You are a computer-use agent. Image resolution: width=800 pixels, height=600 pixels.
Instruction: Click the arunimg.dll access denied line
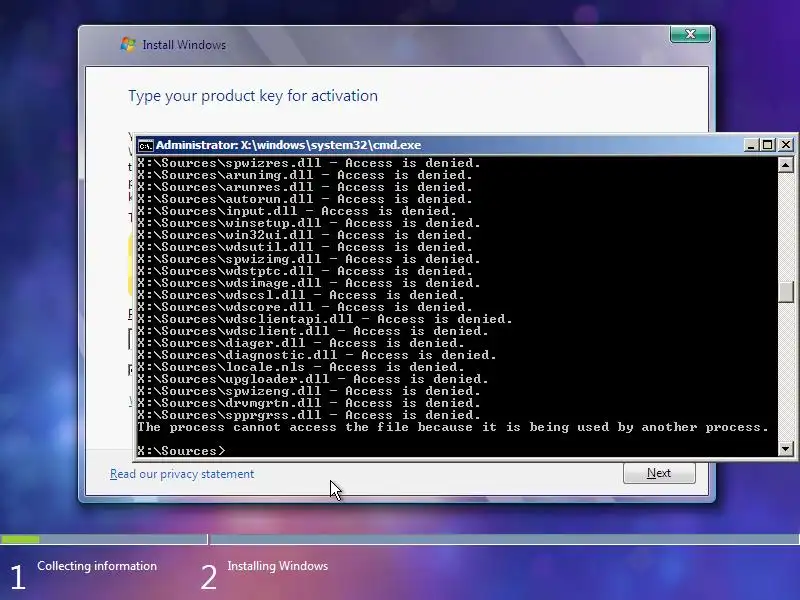click(x=305, y=175)
